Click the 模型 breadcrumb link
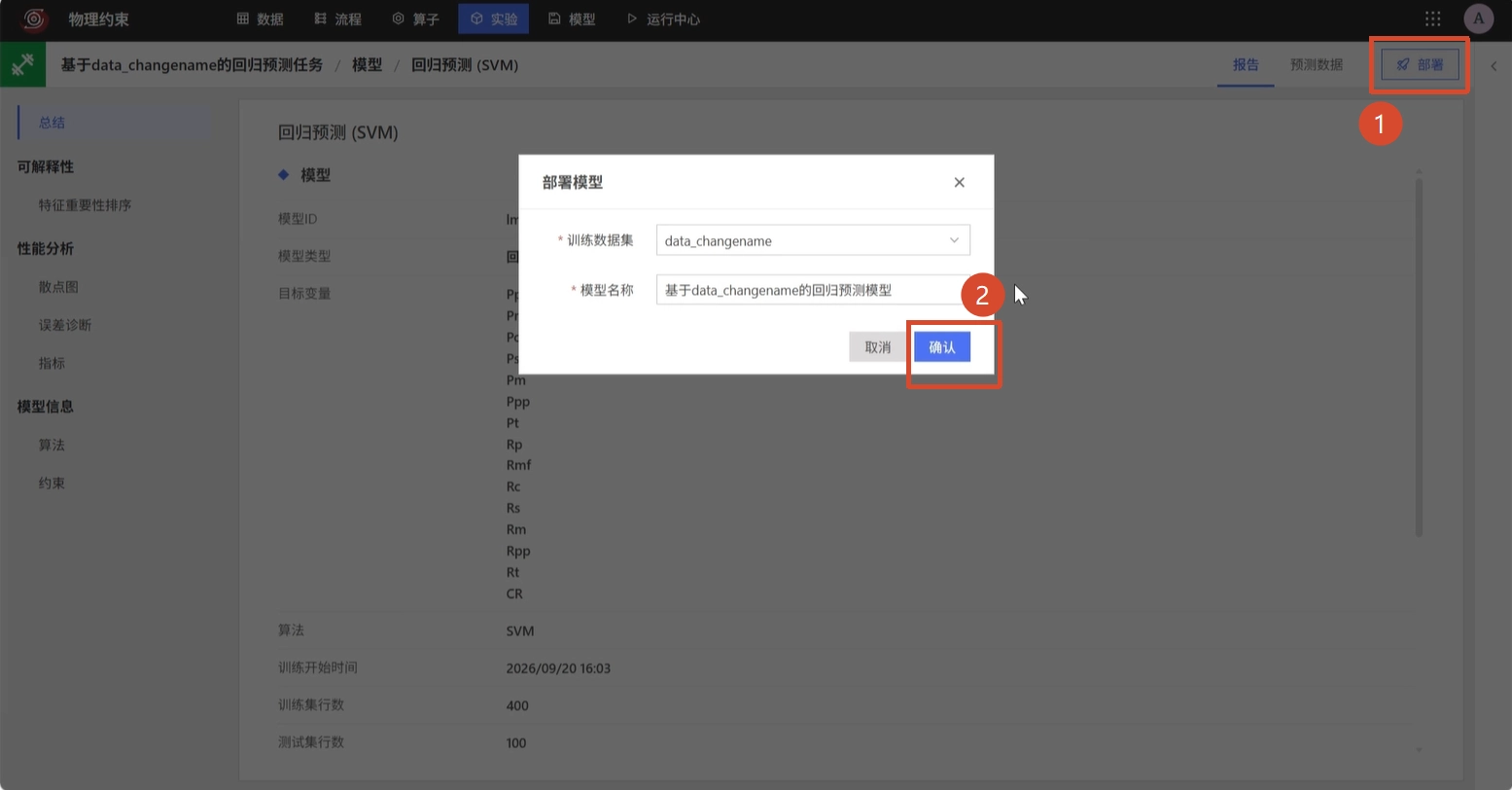This screenshot has height=790, width=1512. [x=367, y=65]
